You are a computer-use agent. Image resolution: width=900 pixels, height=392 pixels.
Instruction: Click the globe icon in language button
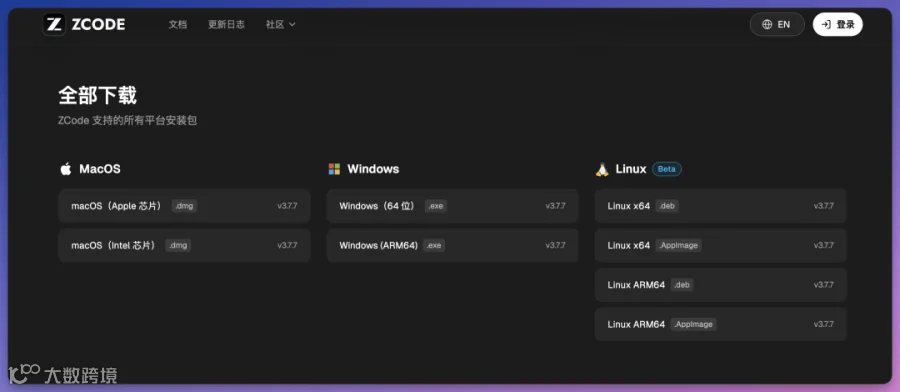767,25
